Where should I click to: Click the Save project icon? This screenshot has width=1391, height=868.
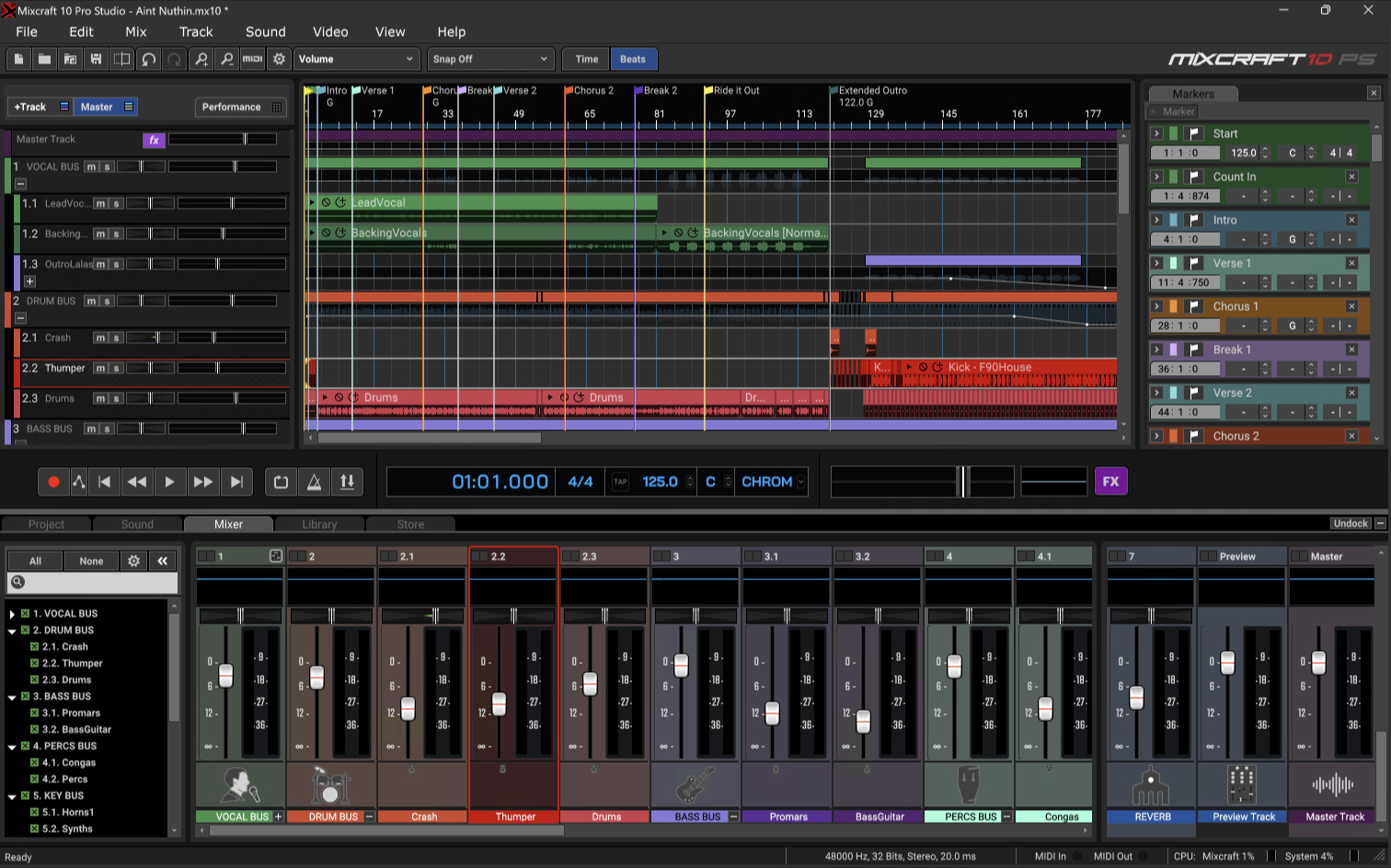pos(96,59)
